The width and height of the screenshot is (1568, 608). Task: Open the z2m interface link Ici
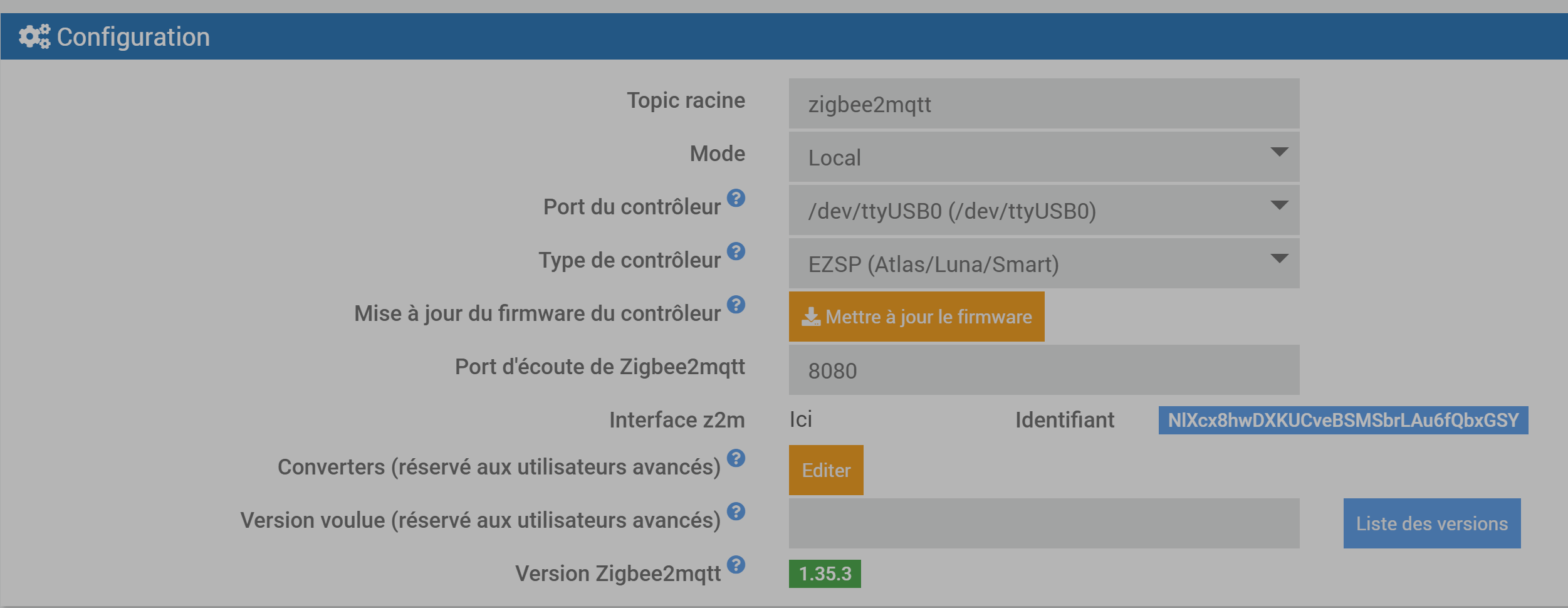click(801, 419)
